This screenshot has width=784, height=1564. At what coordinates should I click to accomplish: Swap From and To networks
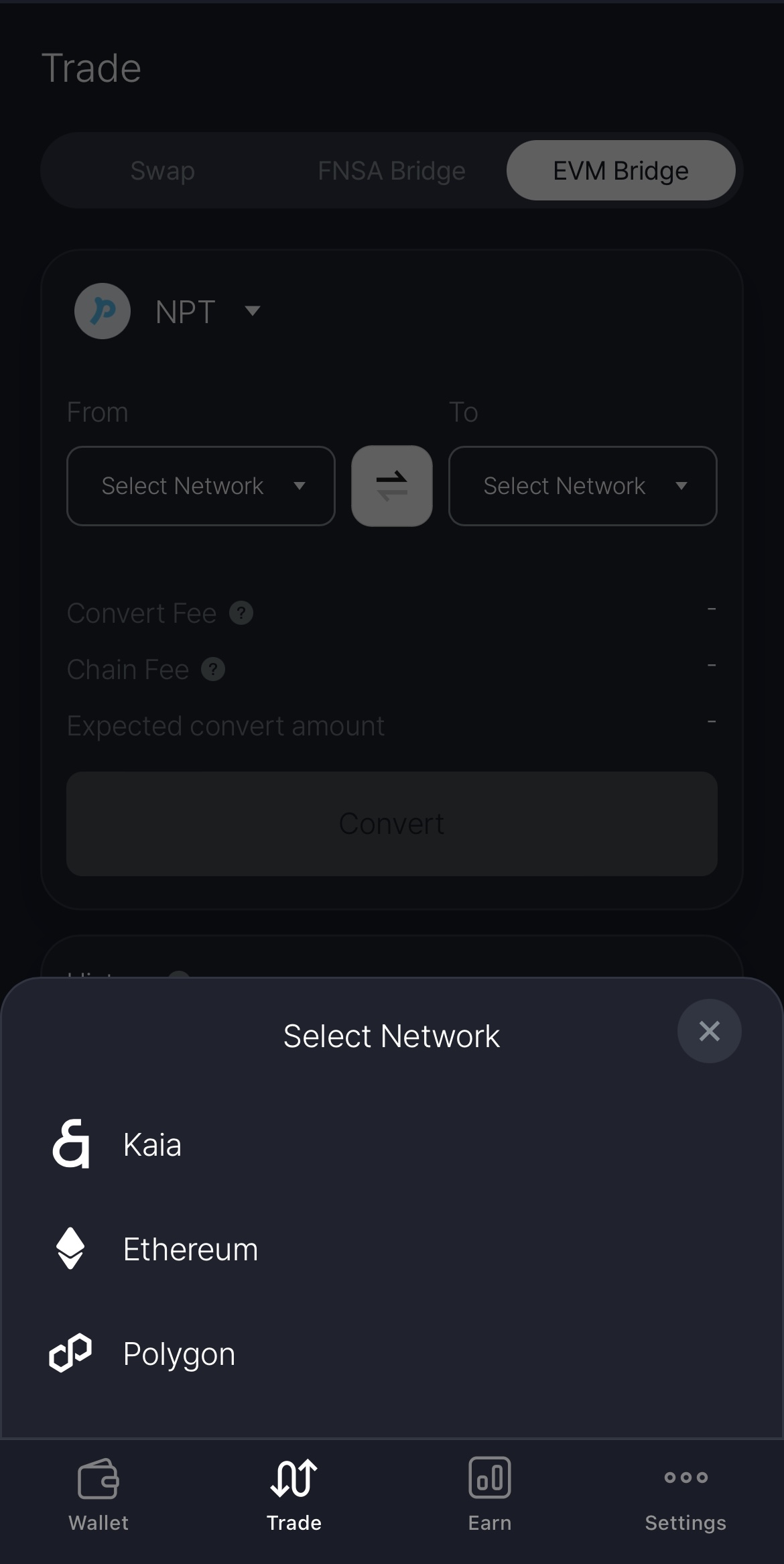[392, 486]
